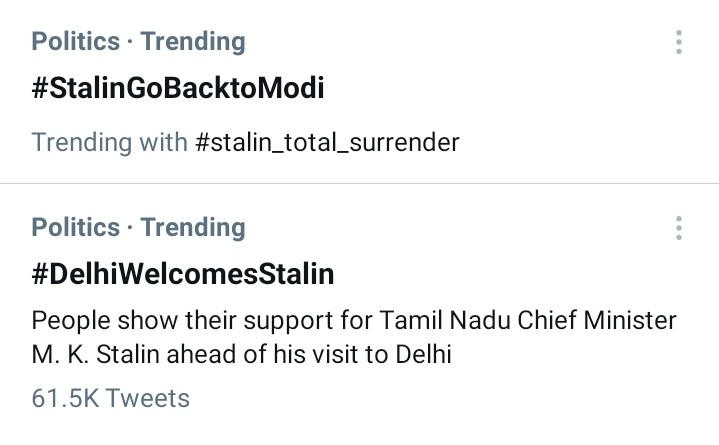The width and height of the screenshot is (719, 445).
Task: Open more options for #DelhiWelcomesStalin trend
Action: coord(679,228)
